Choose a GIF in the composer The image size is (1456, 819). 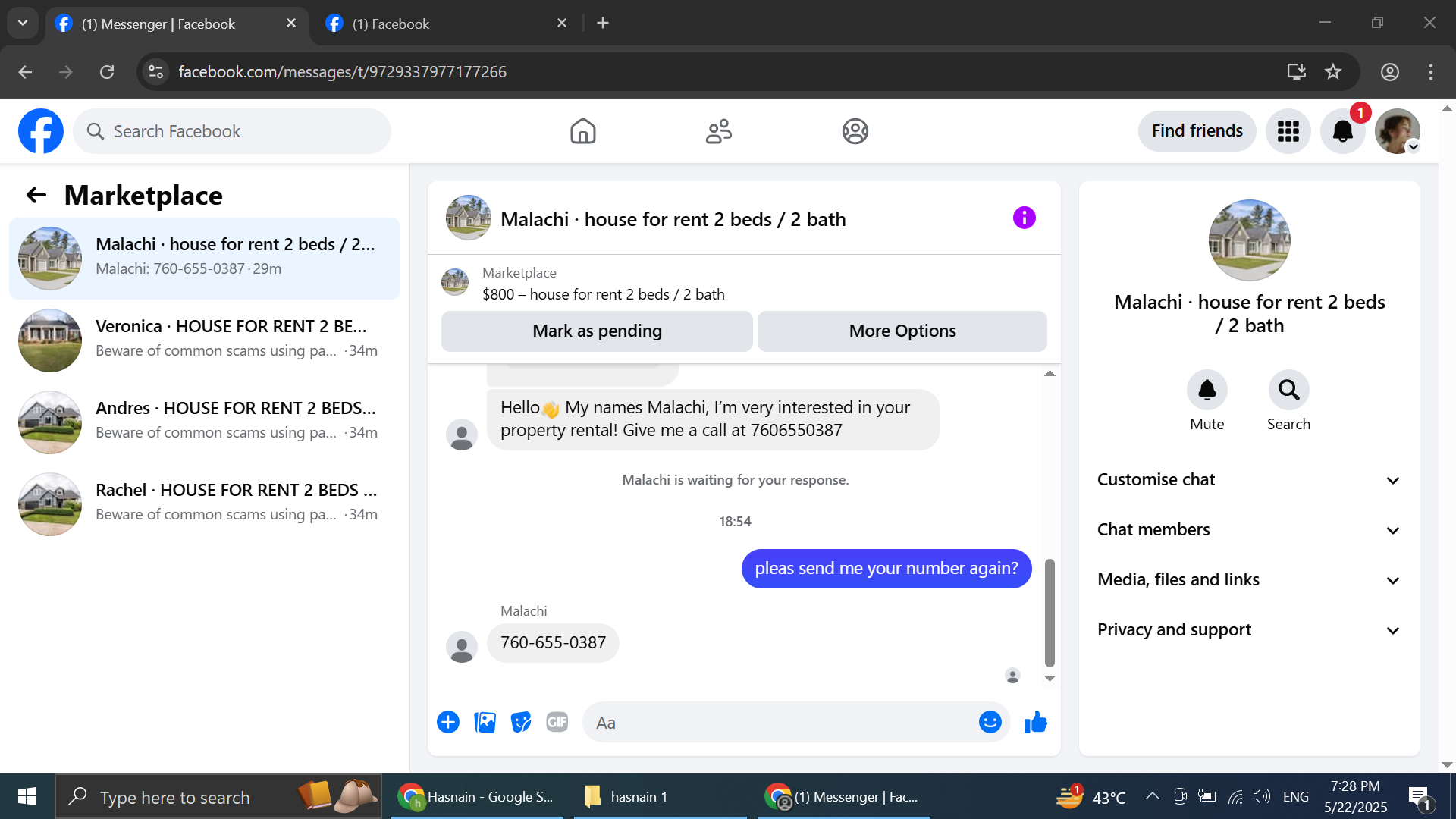557,722
